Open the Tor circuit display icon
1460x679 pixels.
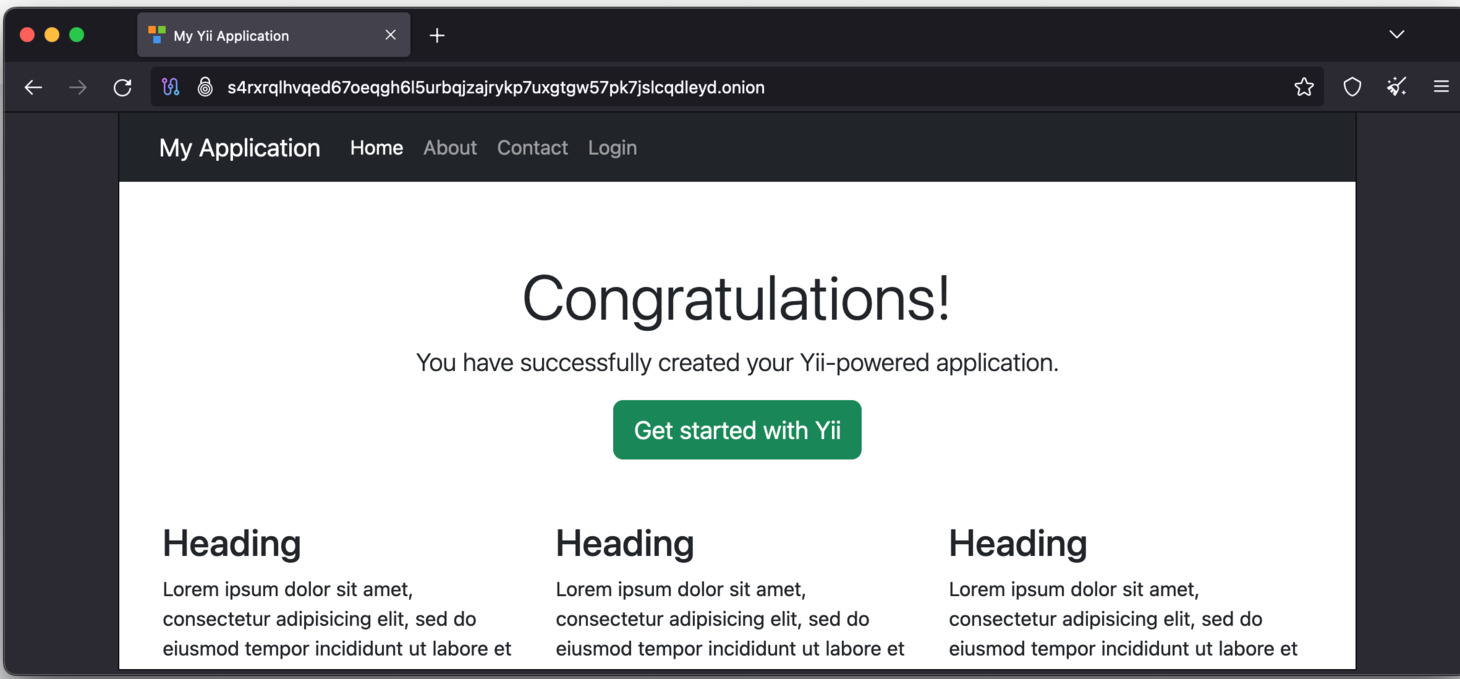click(x=170, y=87)
